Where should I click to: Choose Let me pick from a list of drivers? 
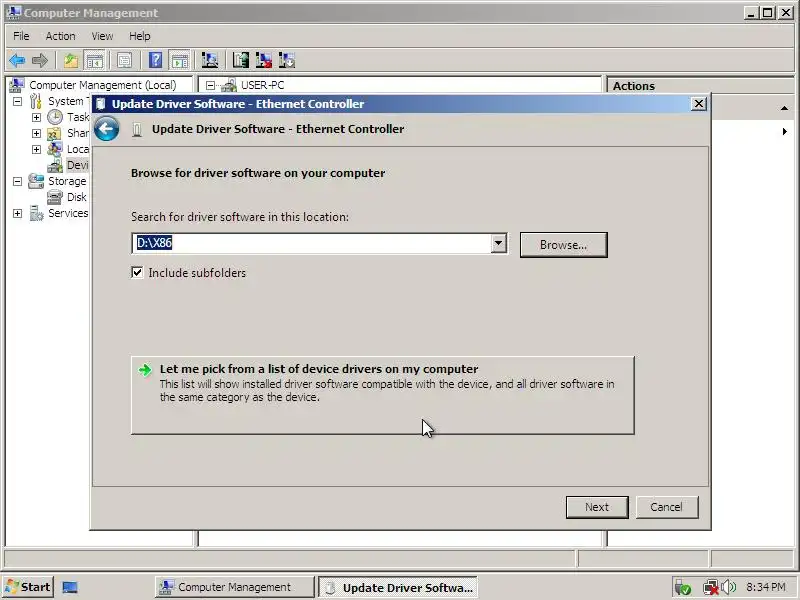point(383,395)
